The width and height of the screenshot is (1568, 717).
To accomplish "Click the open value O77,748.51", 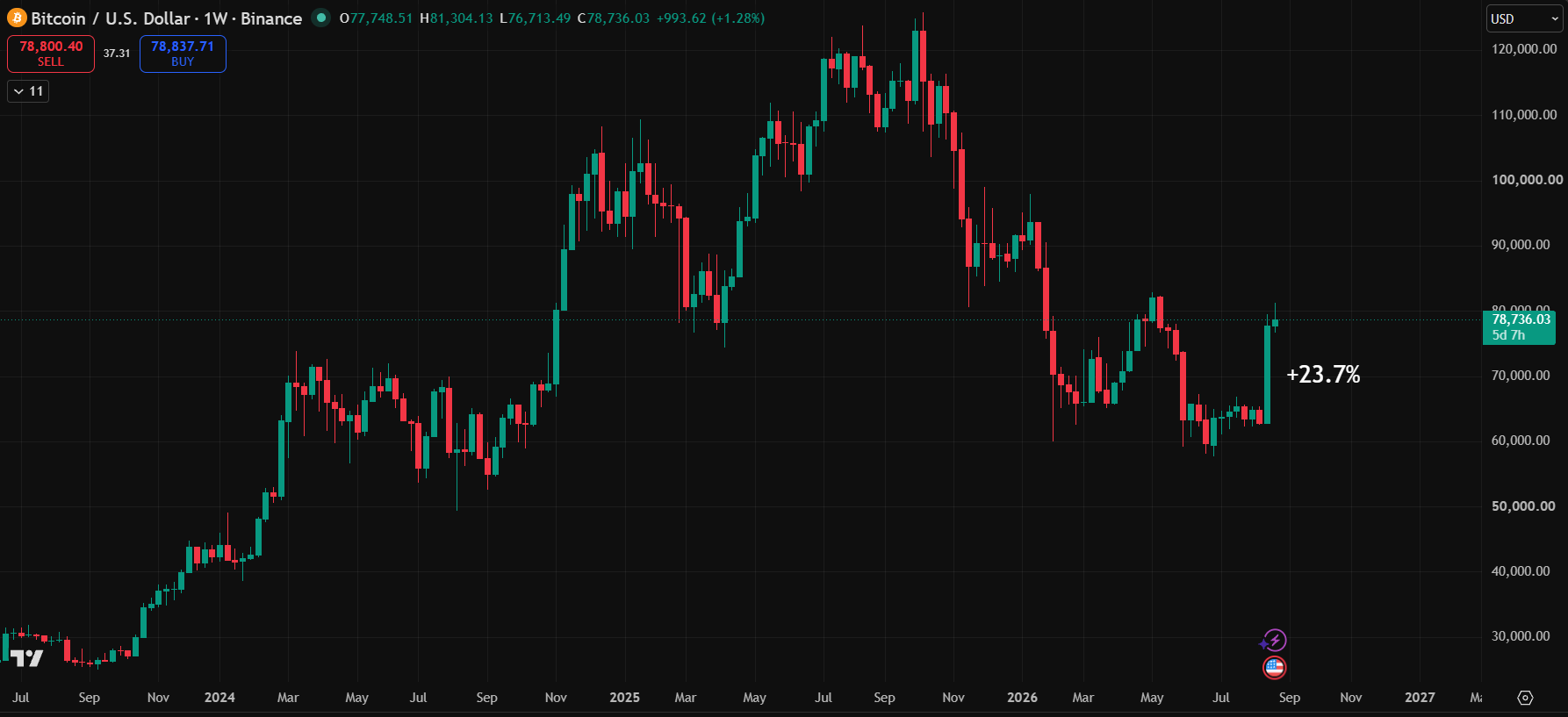I will (376, 18).
